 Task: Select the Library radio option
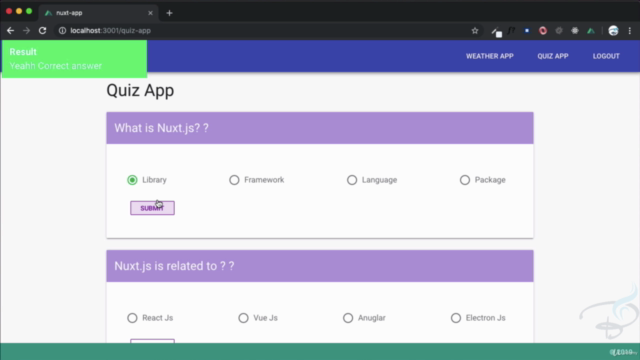pos(132,180)
